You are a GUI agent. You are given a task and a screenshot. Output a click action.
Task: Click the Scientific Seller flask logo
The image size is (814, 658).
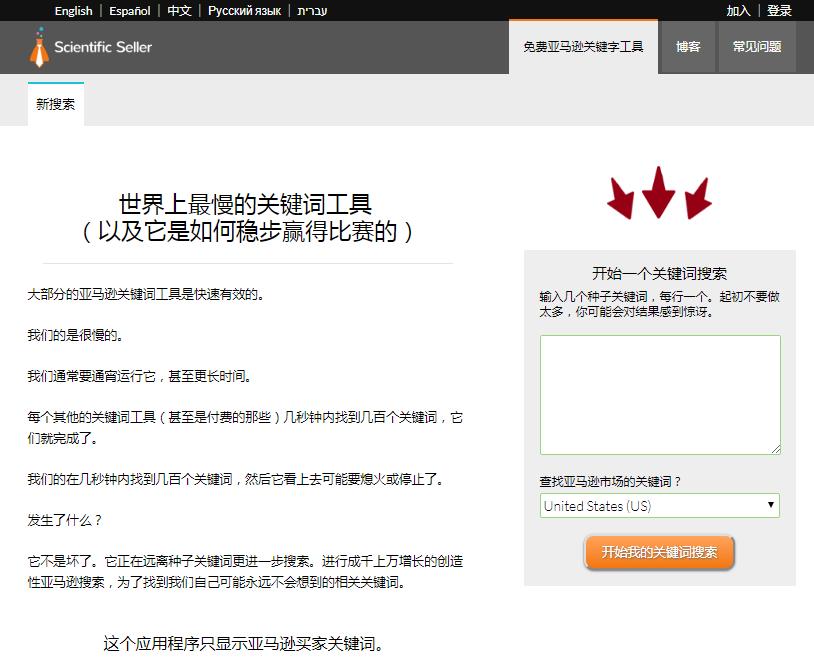[39, 47]
